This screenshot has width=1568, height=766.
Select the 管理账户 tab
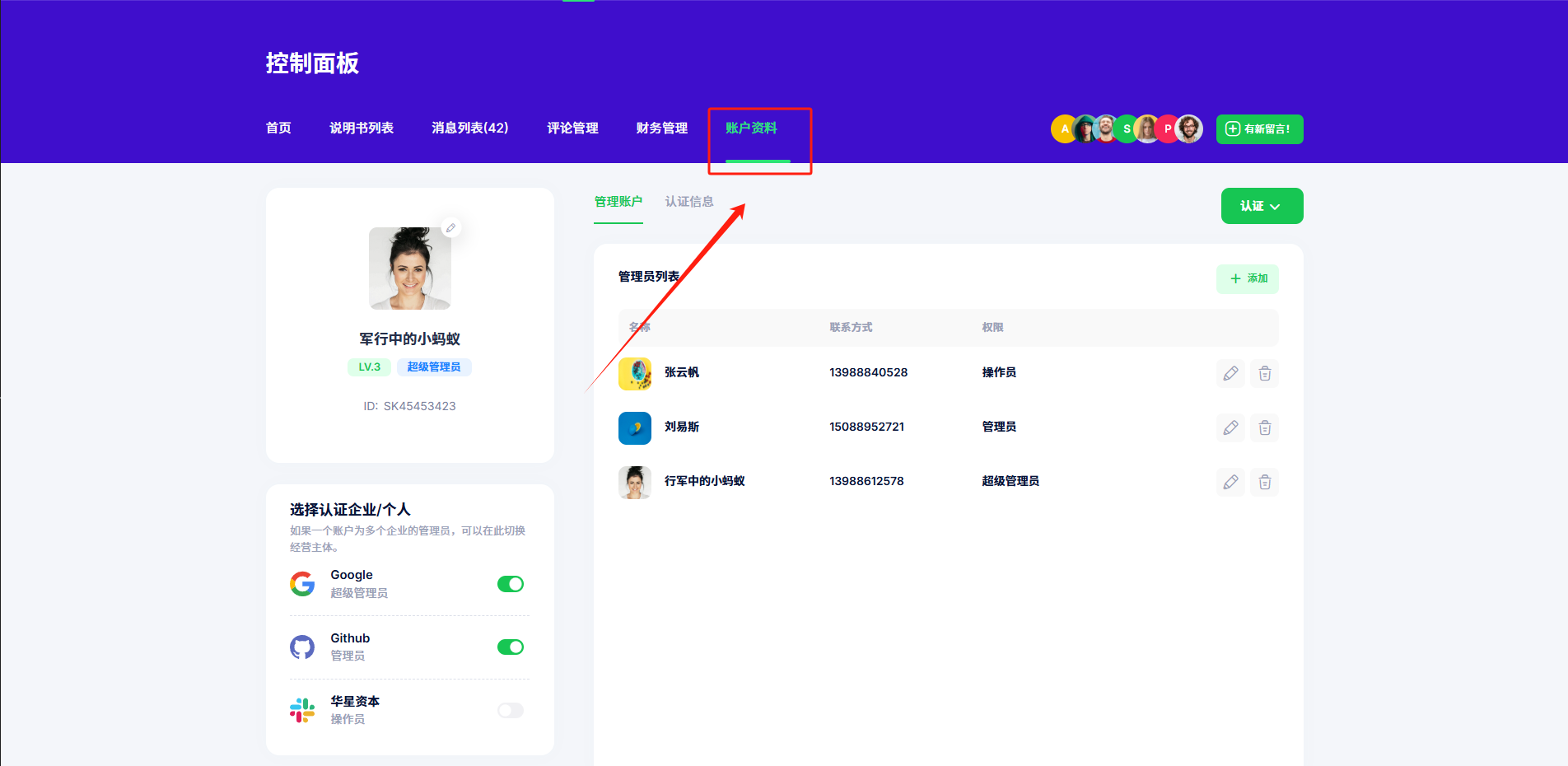click(x=618, y=202)
